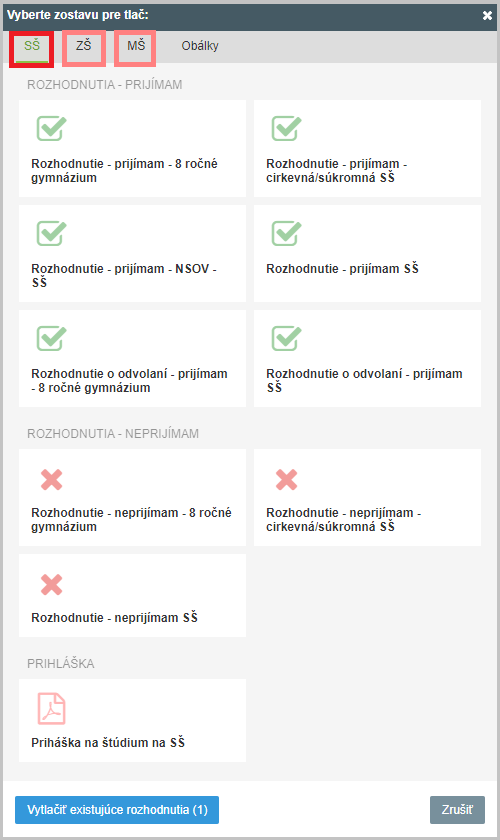The image size is (500, 840).
Task: Click red X icon for neprijímam cirkevná/súkromná SŠ
Action: tap(286, 479)
